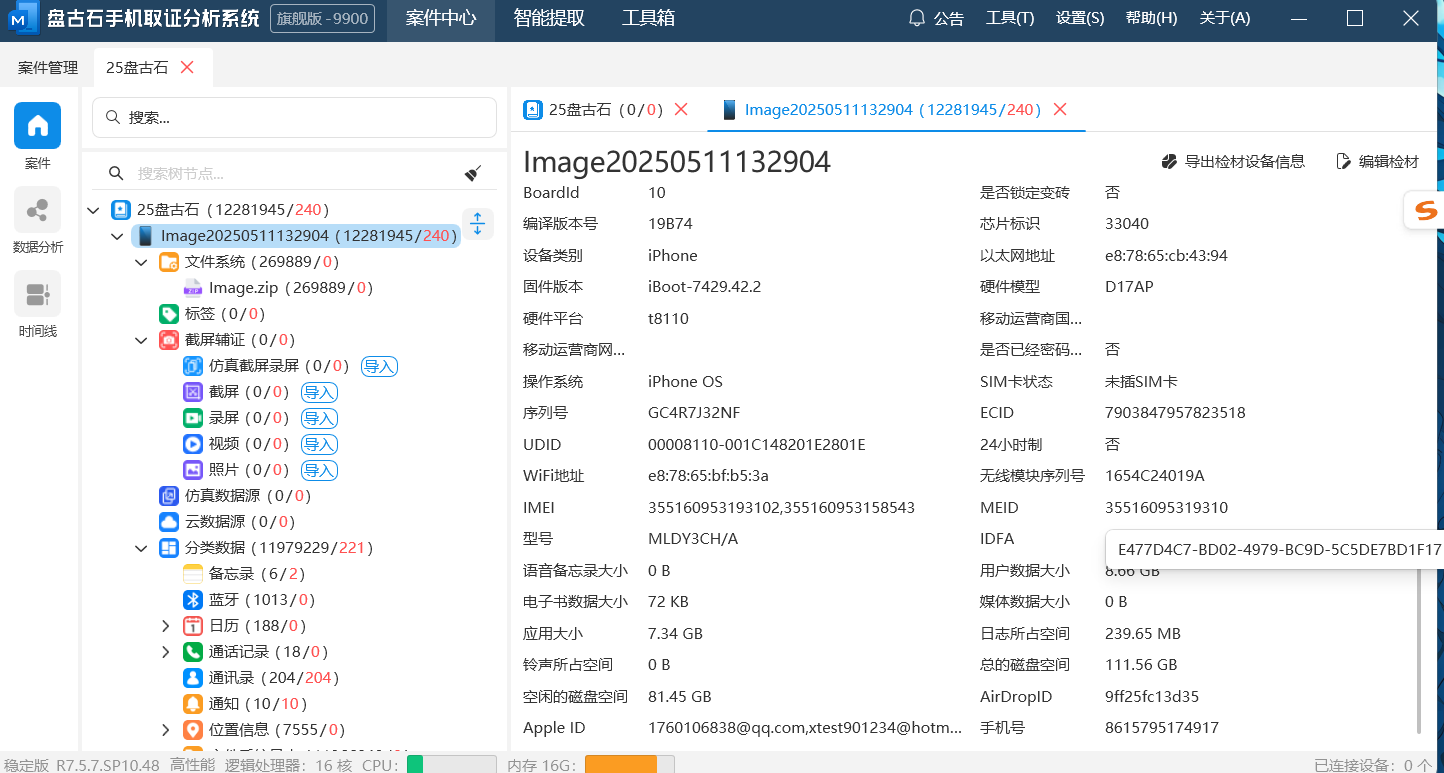The width and height of the screenshot is (1444, 773).
Task: Collapse the 25盘古石 root tree node
Action: click(93, 210)
